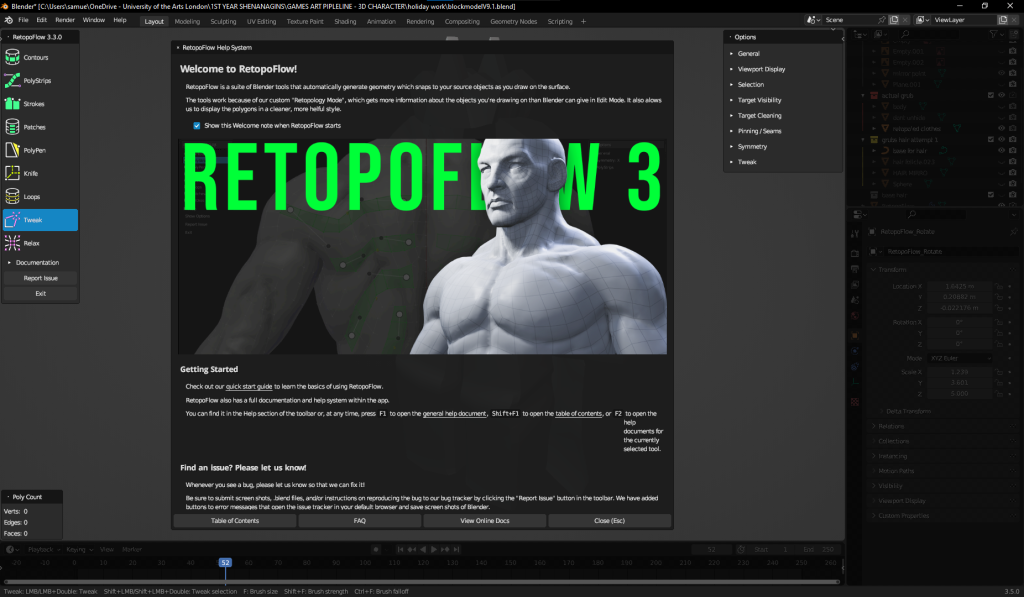Click the timeline horizontal scrollbar
1024x597 pixels.
[x=421, y=581]
